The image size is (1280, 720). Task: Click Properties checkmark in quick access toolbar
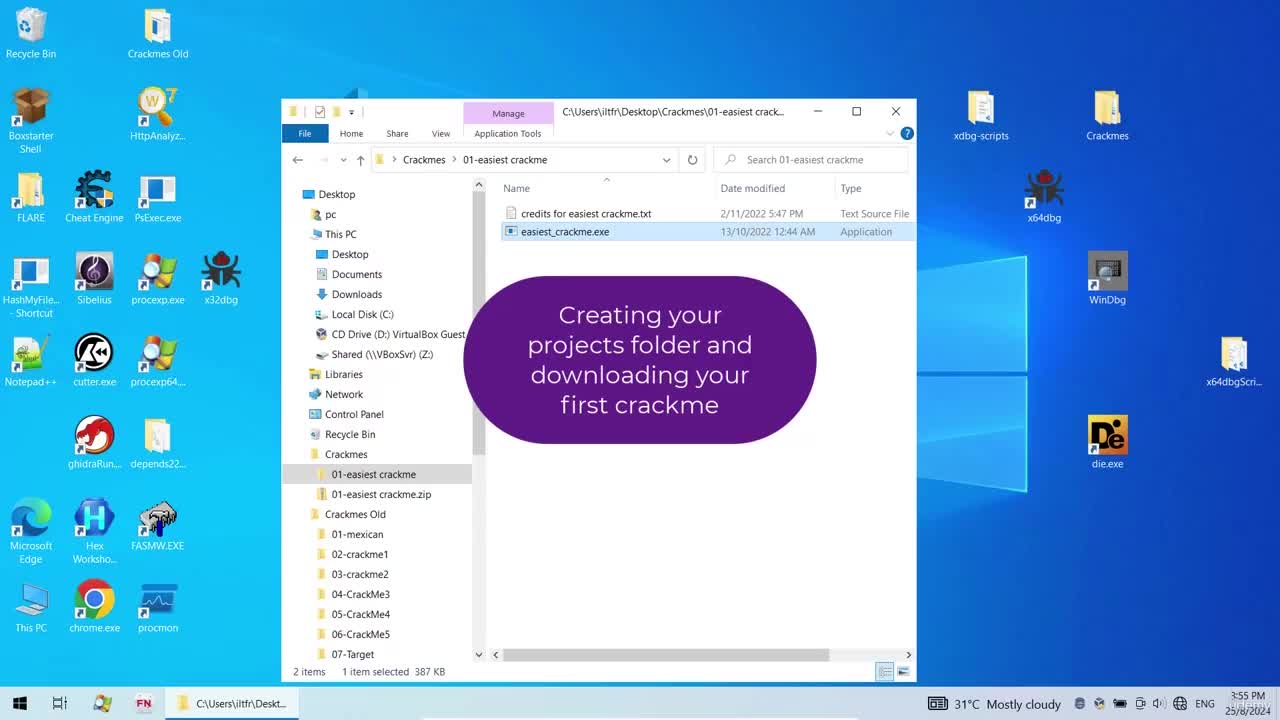point(320,112)
